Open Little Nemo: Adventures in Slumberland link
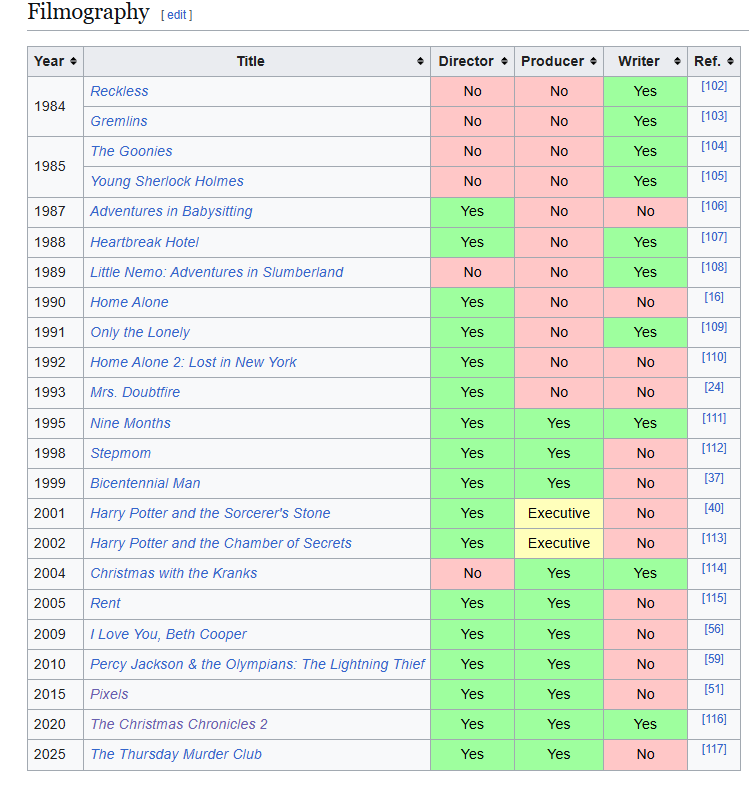The height and width of the screenshot is (785, 749). pyautogui.click(x=217, y=272)
